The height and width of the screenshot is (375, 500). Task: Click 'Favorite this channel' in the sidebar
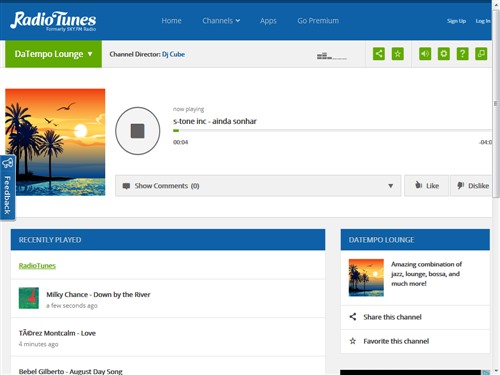[x=396, y=341]
